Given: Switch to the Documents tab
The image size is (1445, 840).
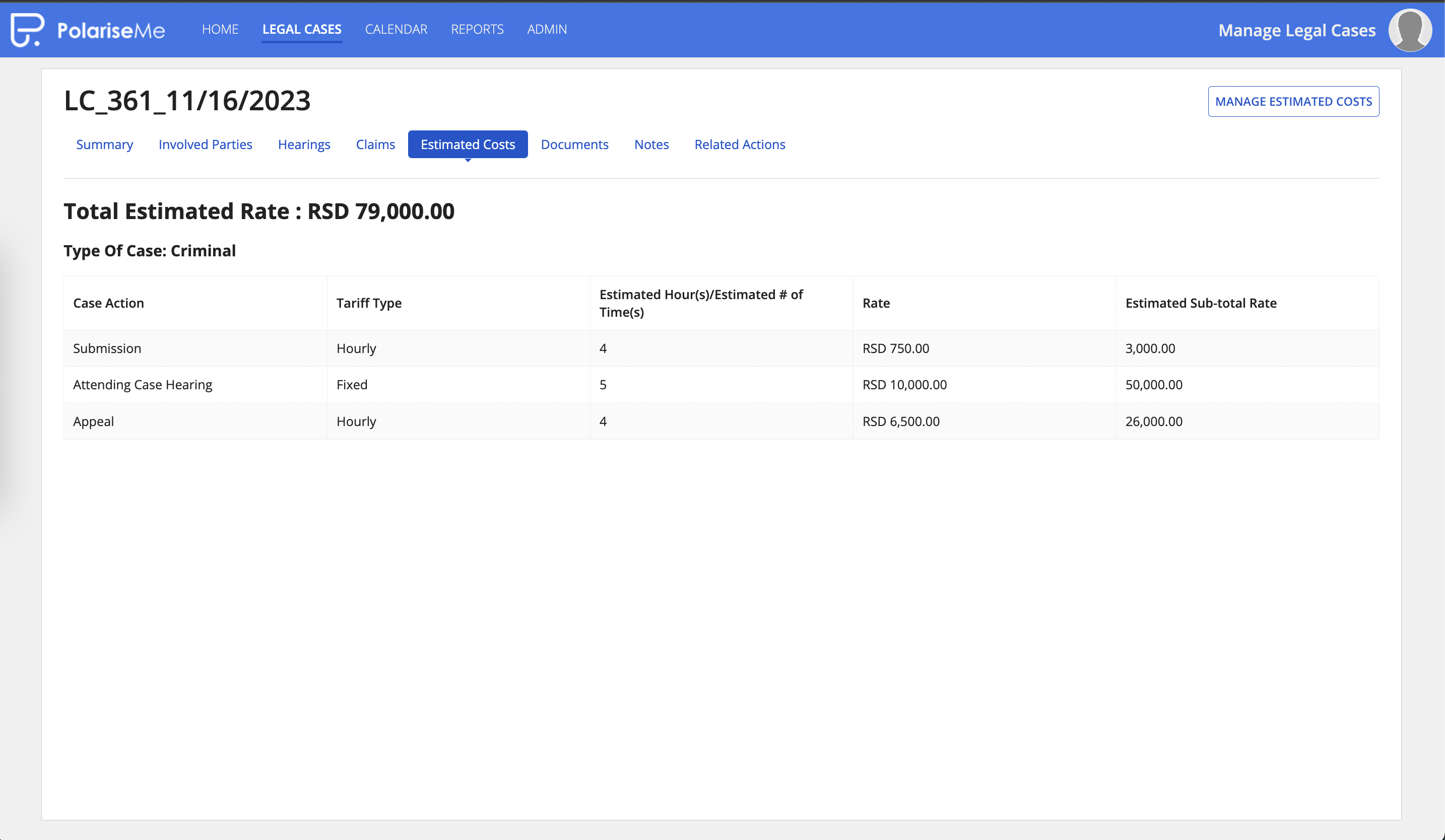Looking at the screenshot, I should point(574,145).
